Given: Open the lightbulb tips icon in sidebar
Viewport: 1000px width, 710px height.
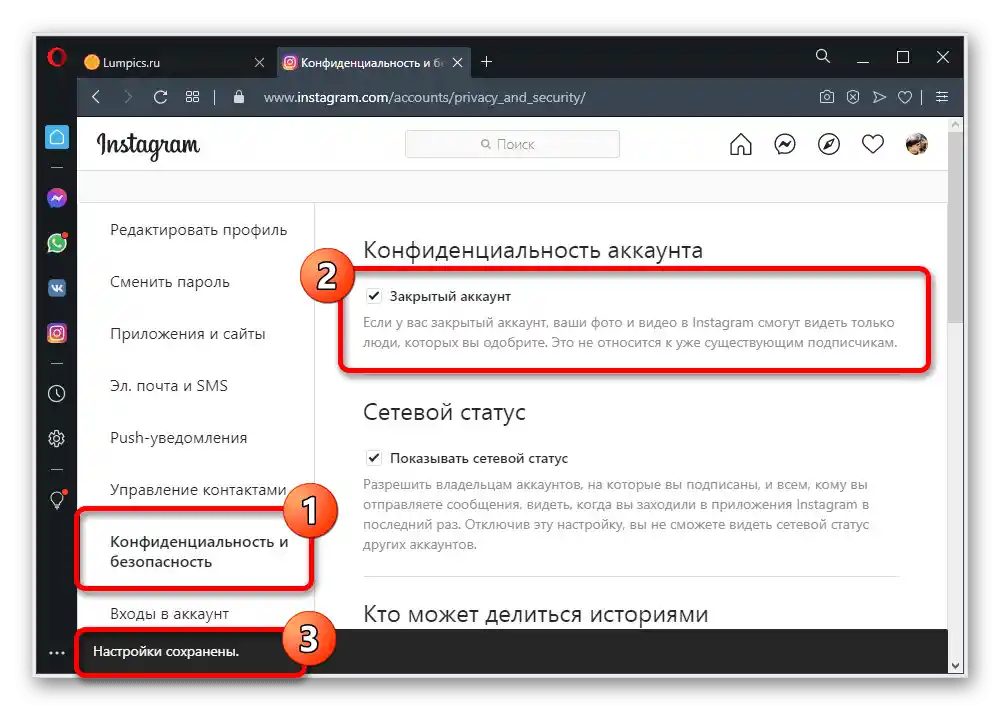Looking at the screenshot, I should (57, 499).
